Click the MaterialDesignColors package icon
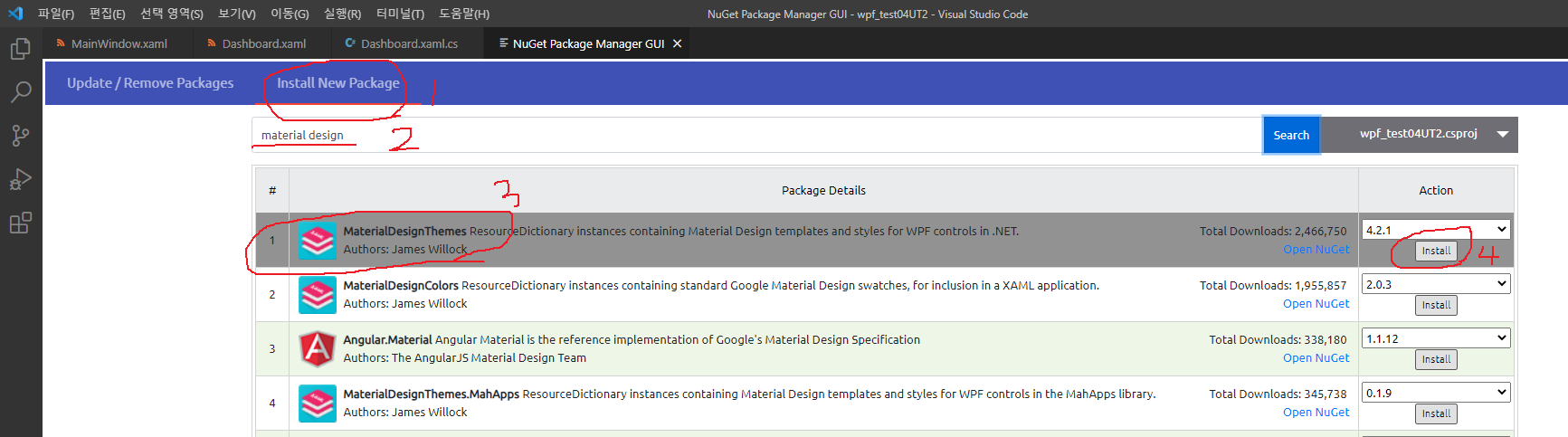1568x437 pixels. (318, 295)
